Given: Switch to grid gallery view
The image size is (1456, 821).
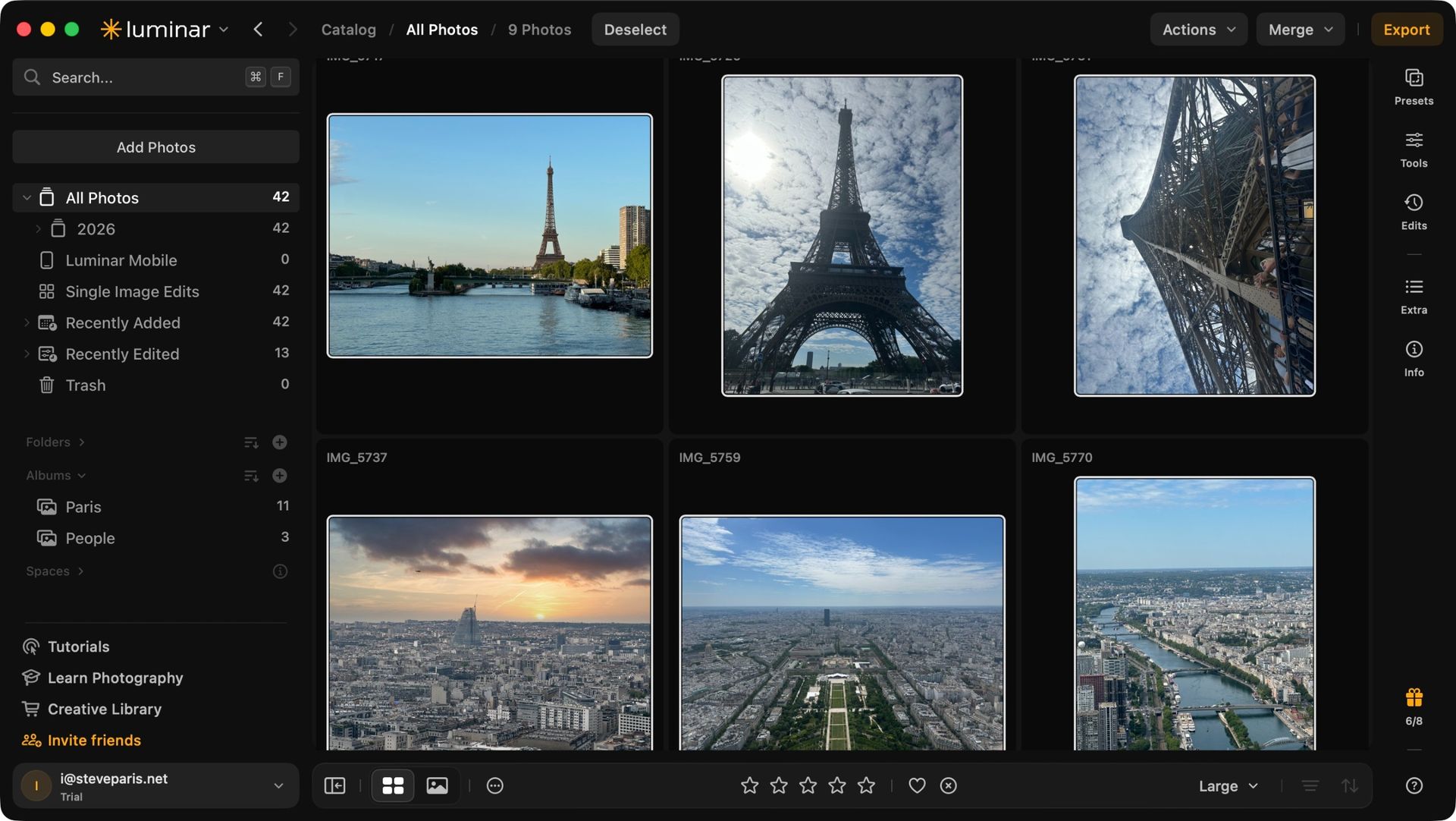Looking at the screenshot, I should point(393,785).
